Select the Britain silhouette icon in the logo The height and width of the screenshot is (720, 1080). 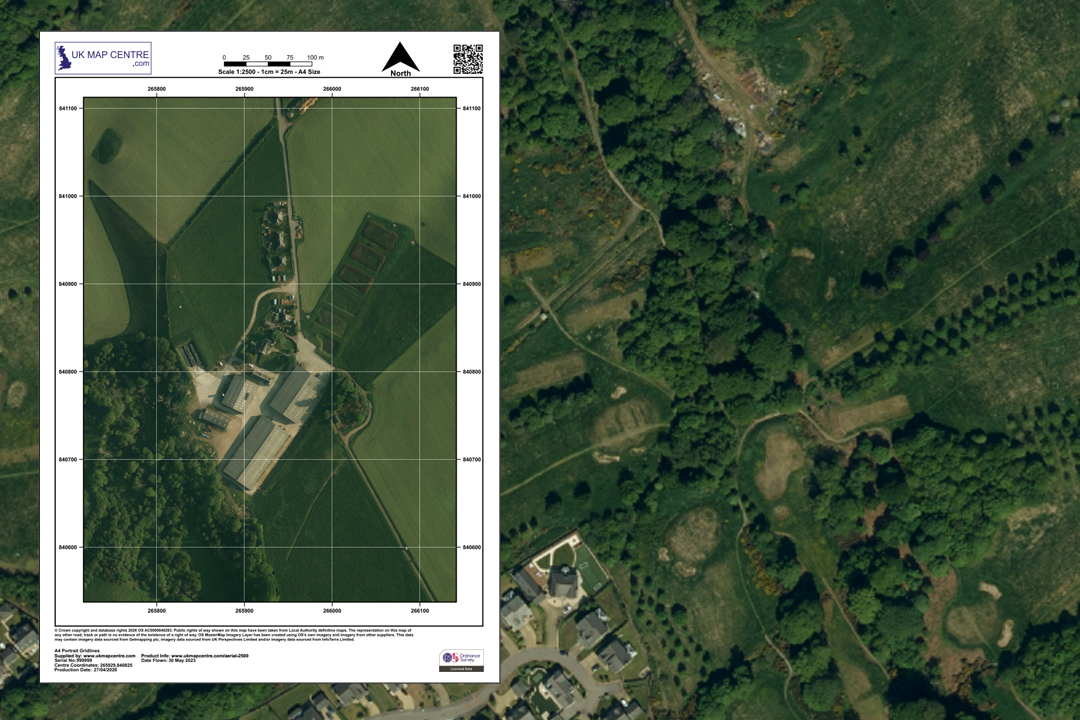click(65, 56)
